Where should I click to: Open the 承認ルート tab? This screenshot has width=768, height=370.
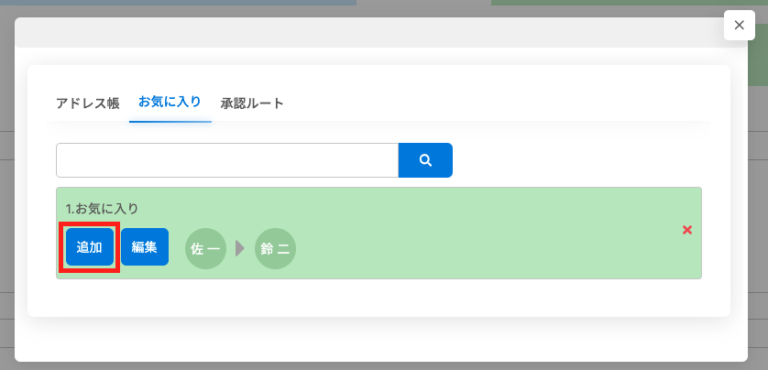(252, 103)
